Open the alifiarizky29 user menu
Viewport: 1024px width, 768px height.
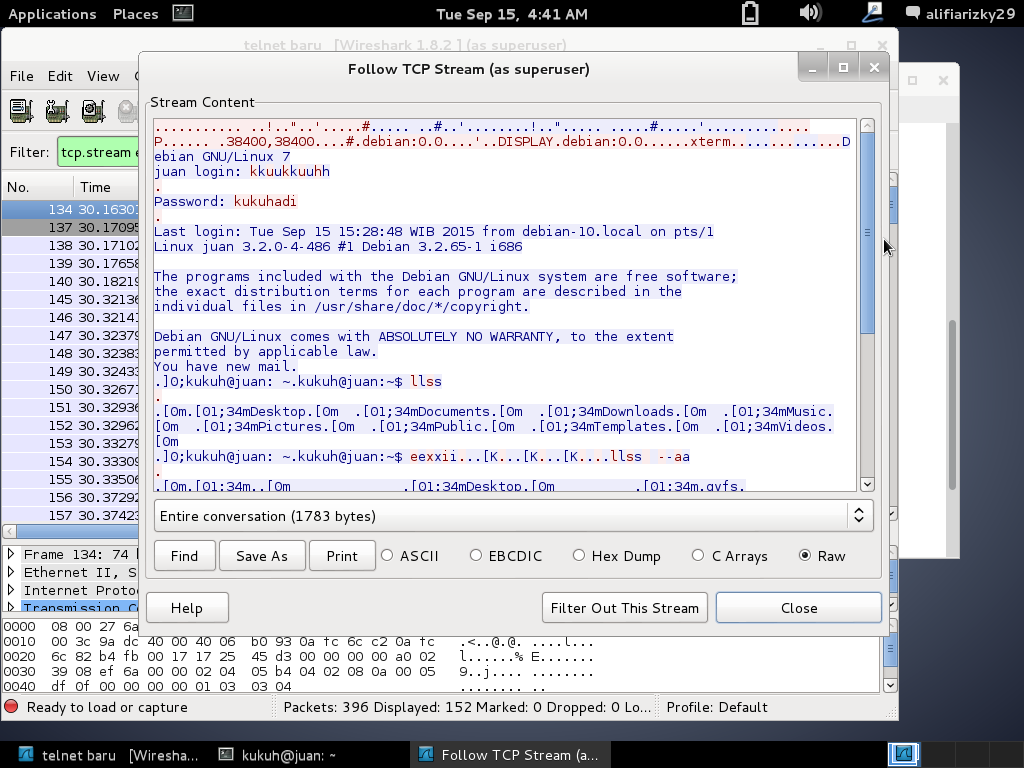(960, 14)
